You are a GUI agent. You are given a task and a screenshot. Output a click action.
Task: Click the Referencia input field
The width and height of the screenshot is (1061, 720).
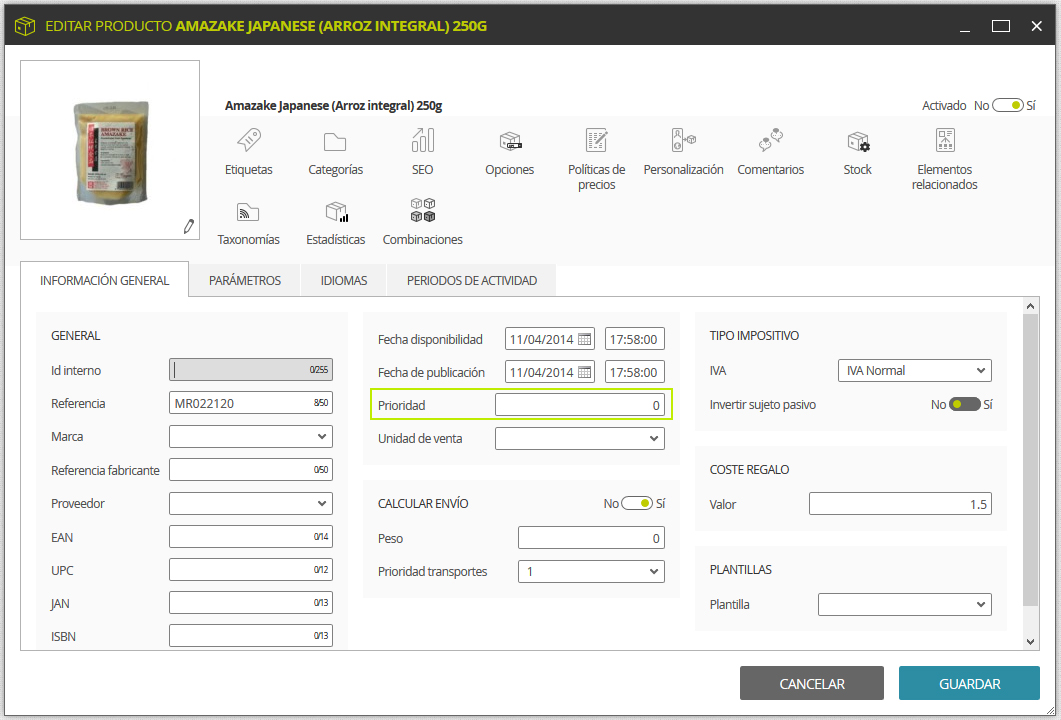coord(251,403)
